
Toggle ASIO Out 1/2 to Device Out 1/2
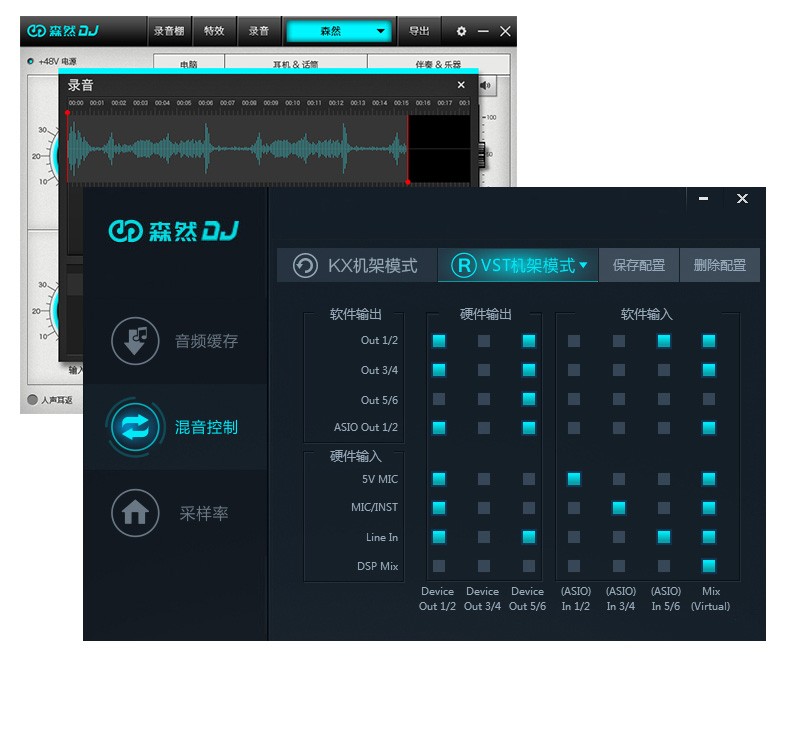(x=439, y=428)
